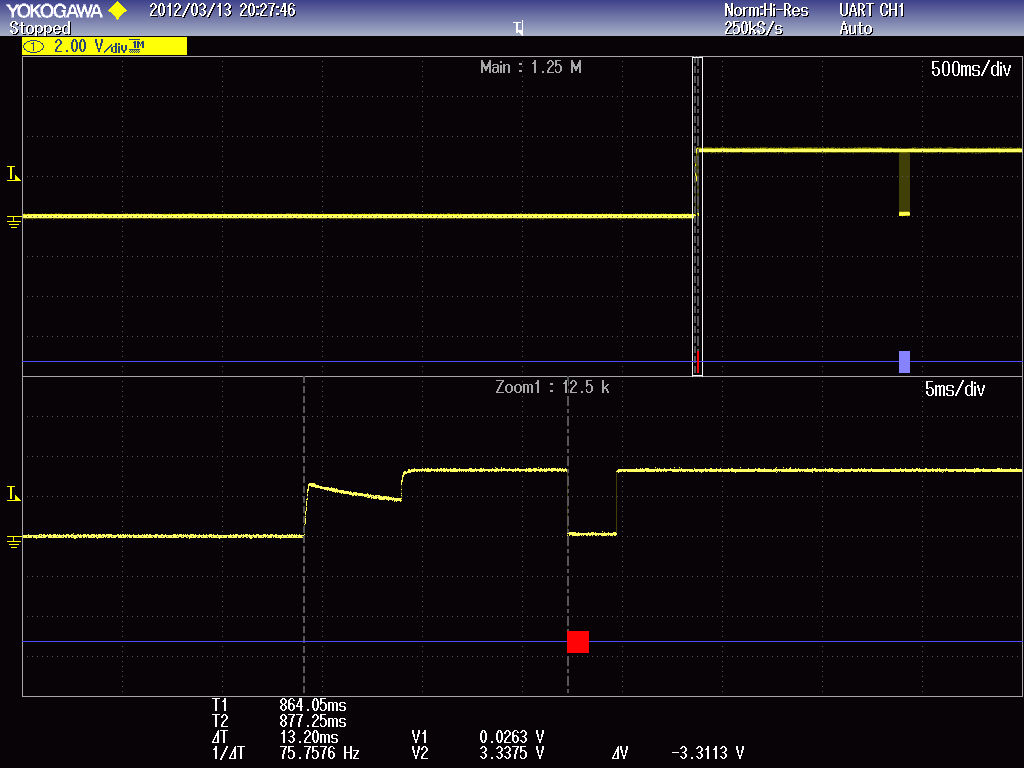This screenshot has height=768, width=1024.
Task: Click the ΔV value -3.3113 V
Action: [x=707, y=753]
